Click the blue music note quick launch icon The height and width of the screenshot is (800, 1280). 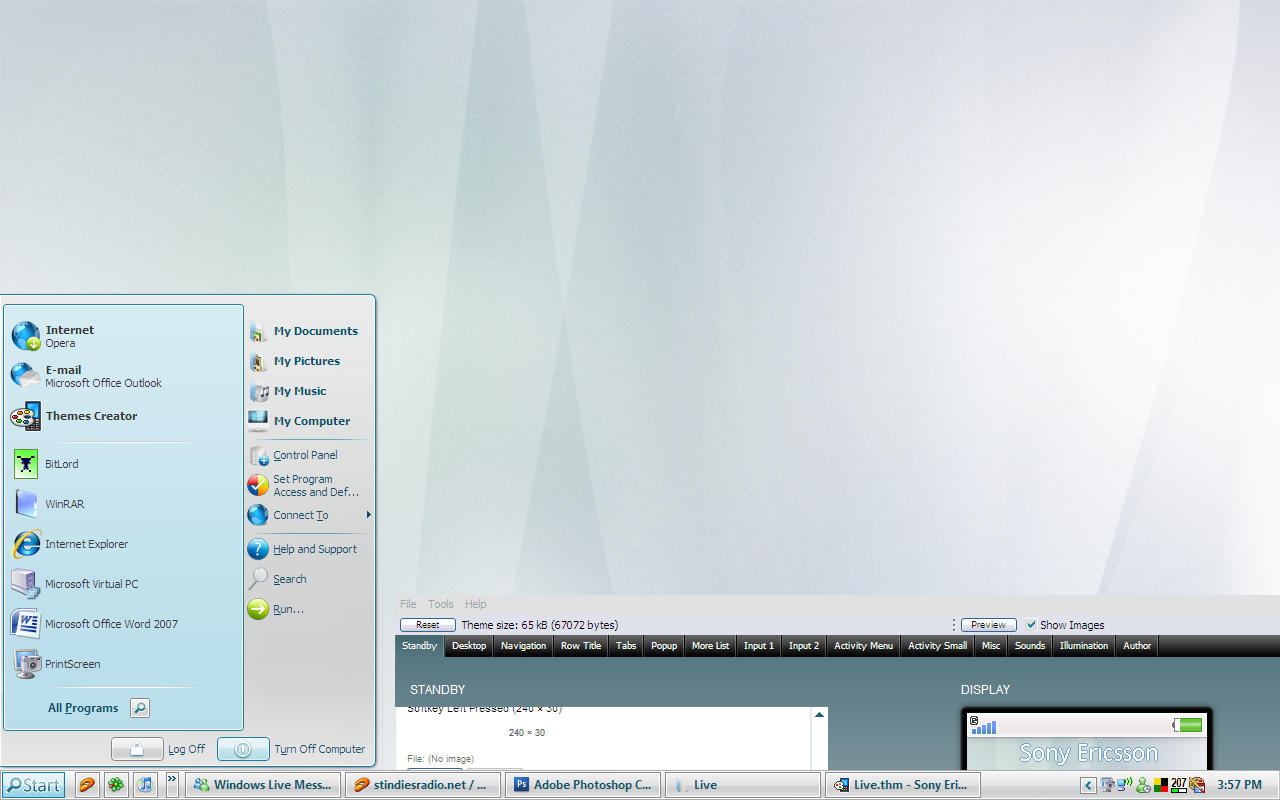[146, 785]
